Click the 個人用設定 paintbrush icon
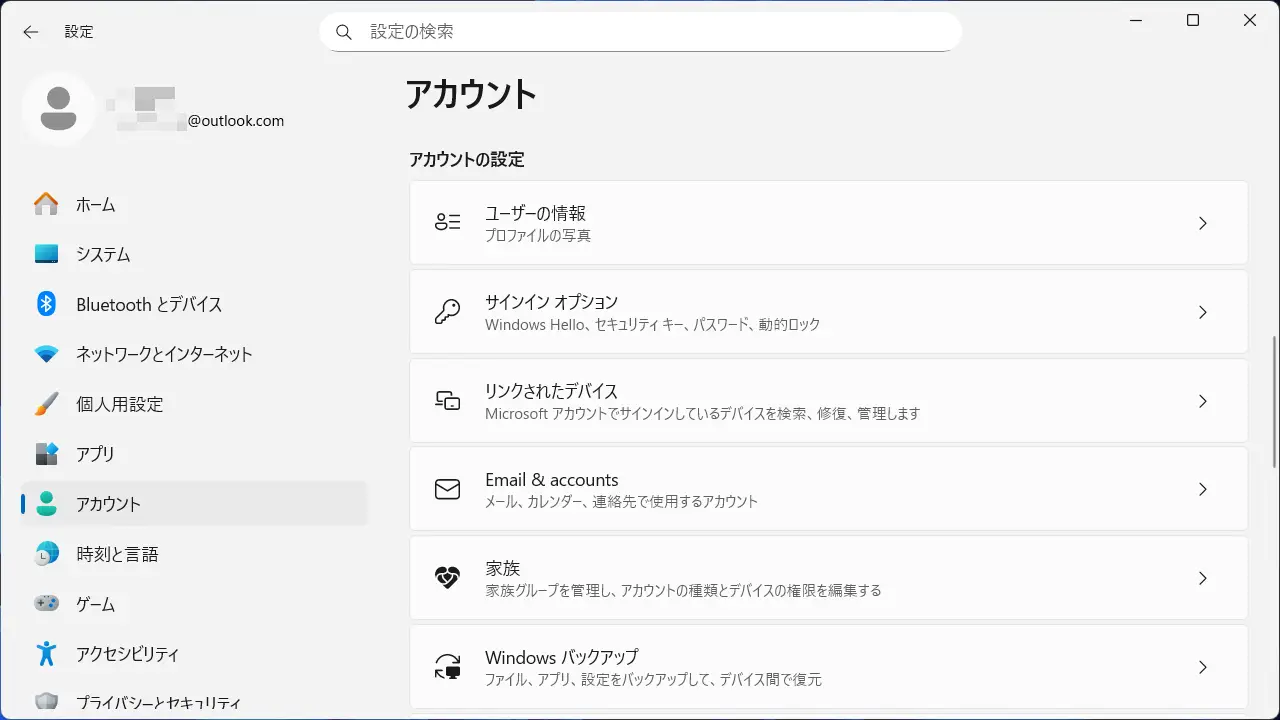This screenshot has width=1280, height=720. click(46, 404)
